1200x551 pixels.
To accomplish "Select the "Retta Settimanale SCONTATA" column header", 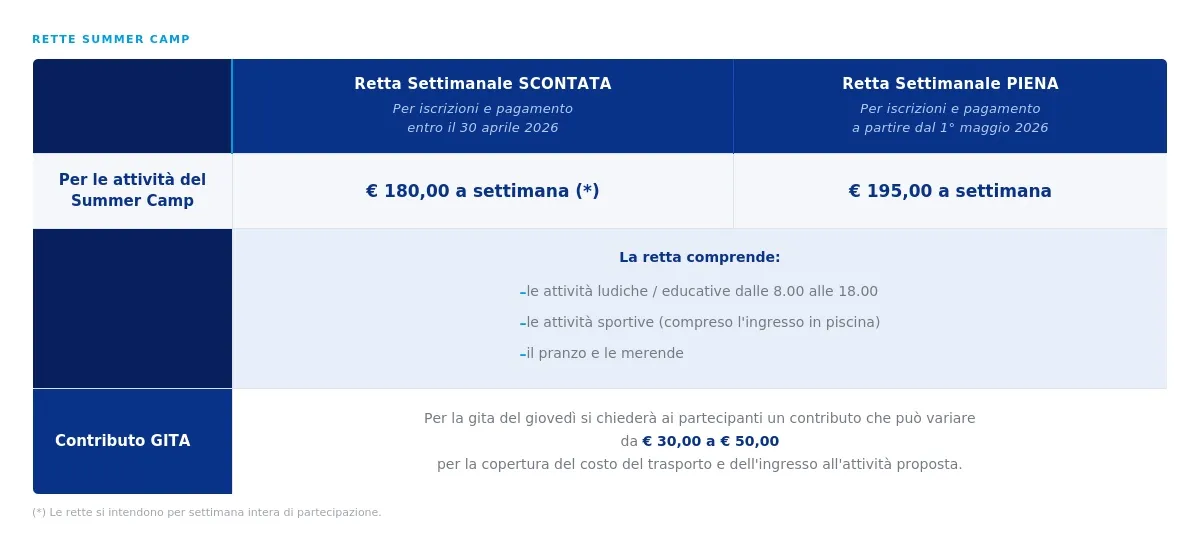I will pyautogui.click(x=482, y=84).
